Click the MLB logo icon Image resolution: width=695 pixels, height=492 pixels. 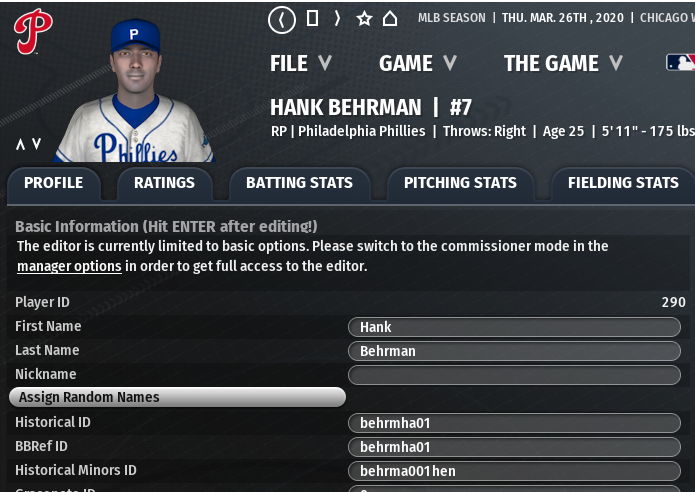680,63
